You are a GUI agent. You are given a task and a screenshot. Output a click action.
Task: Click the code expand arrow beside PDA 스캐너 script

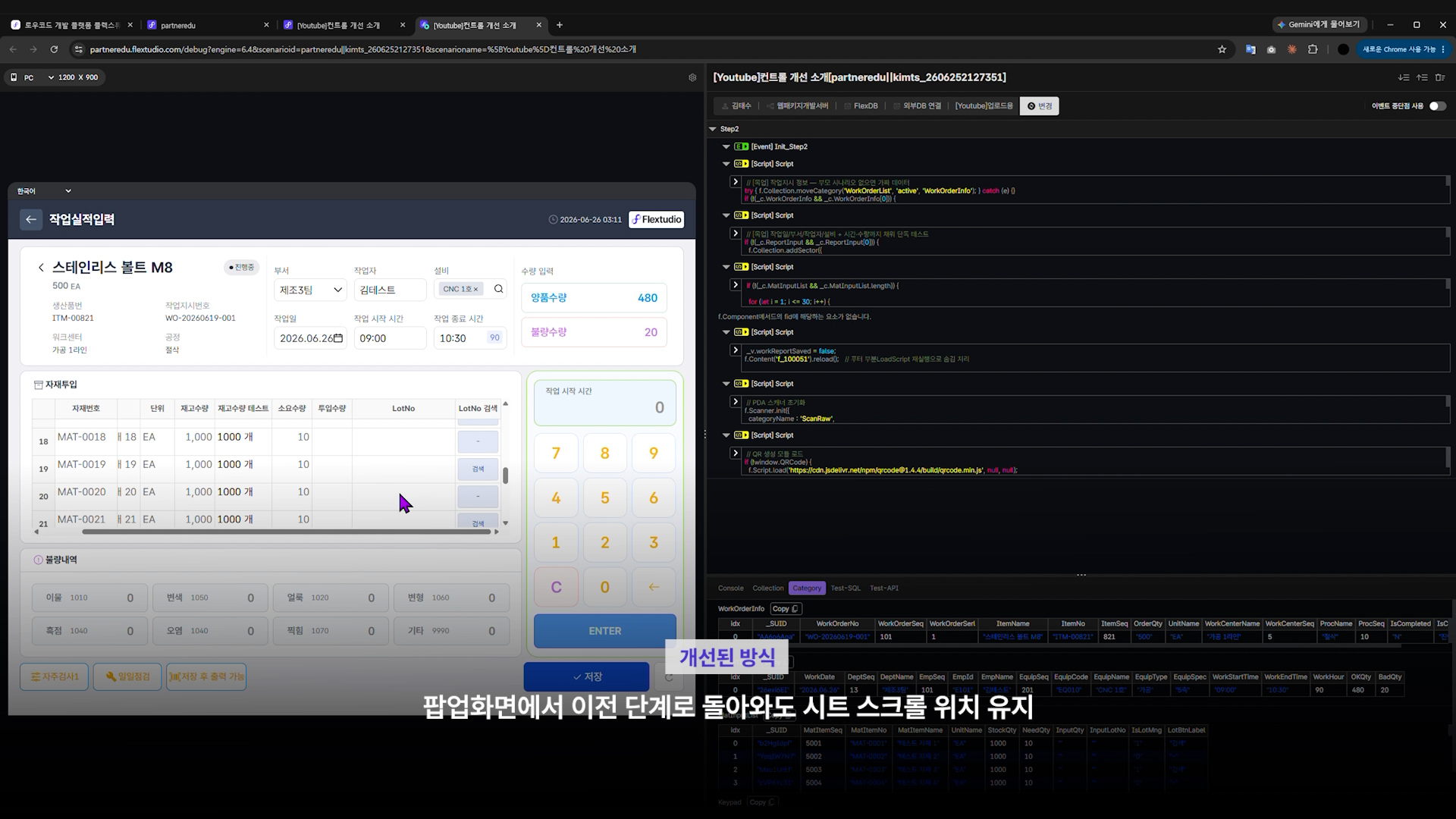point(735,402)
